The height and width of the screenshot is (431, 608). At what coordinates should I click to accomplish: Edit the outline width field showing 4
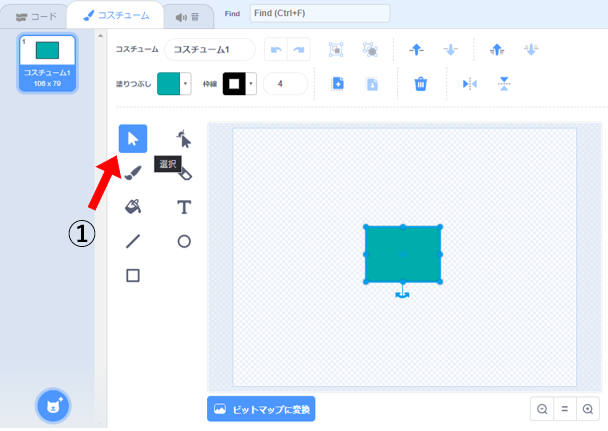tap(285, 84)
